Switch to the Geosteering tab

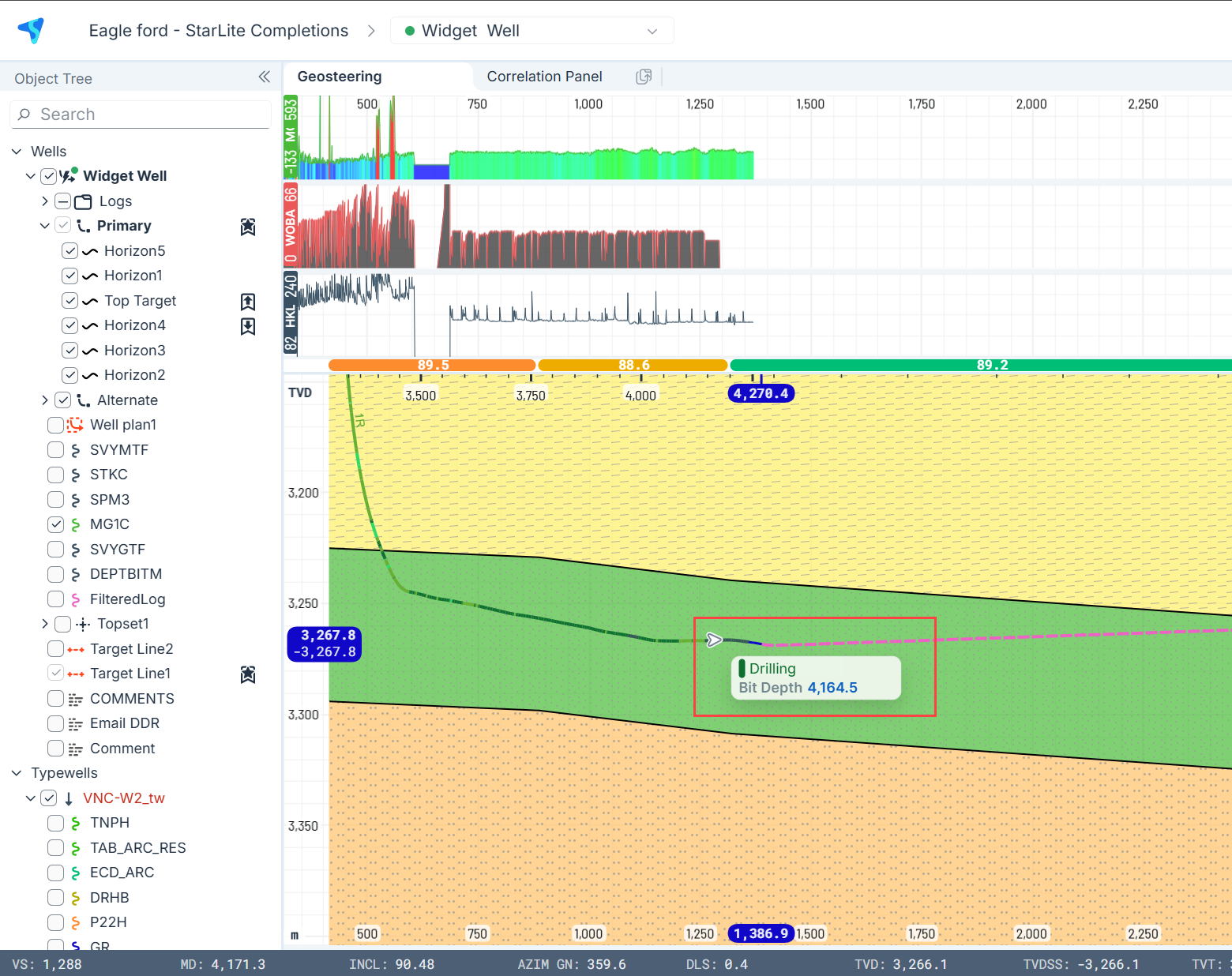[x=340, y=77]
